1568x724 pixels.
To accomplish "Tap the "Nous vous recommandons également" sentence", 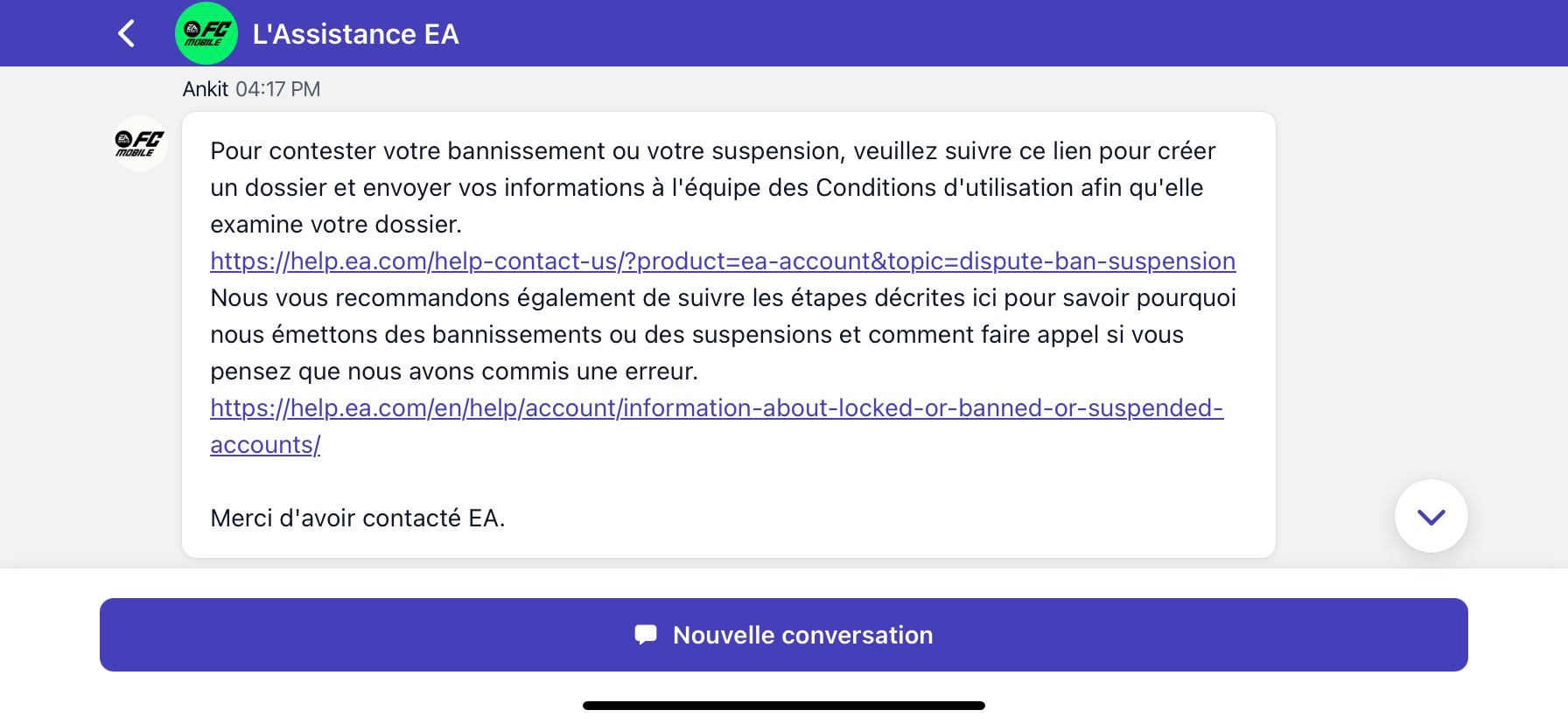I will [723, 298].
